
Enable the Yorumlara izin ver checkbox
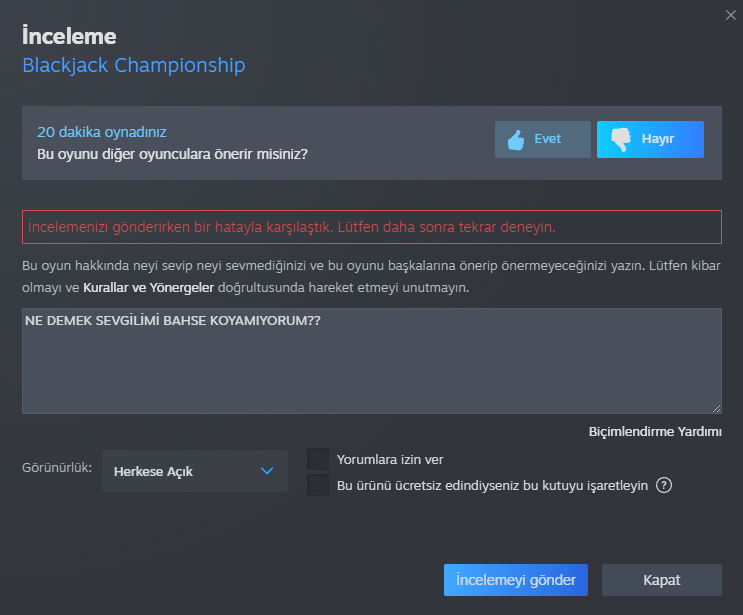(x=318, y=459)
